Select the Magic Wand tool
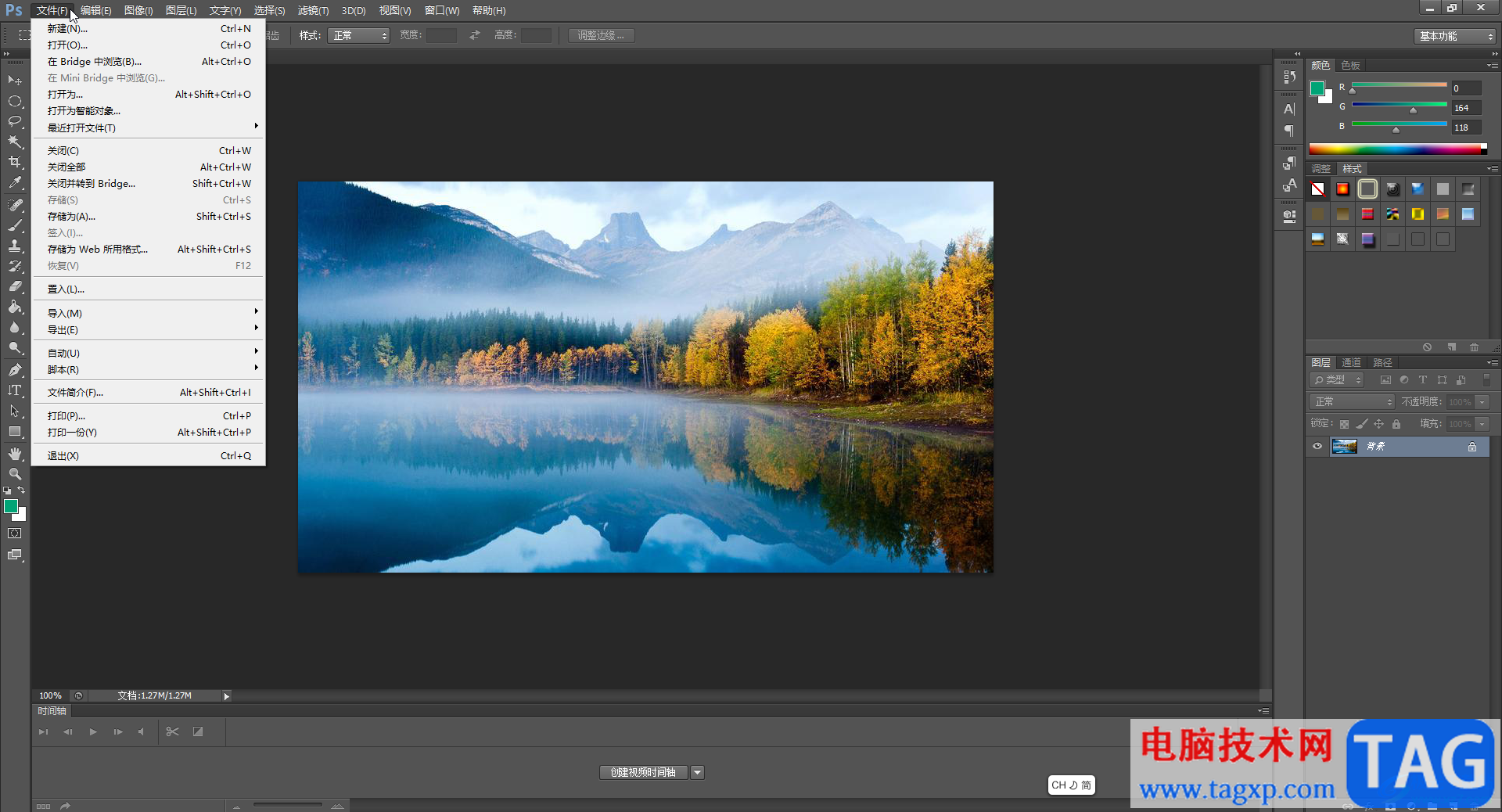The height and width of the screenshot is (812, 1502). 15,142
